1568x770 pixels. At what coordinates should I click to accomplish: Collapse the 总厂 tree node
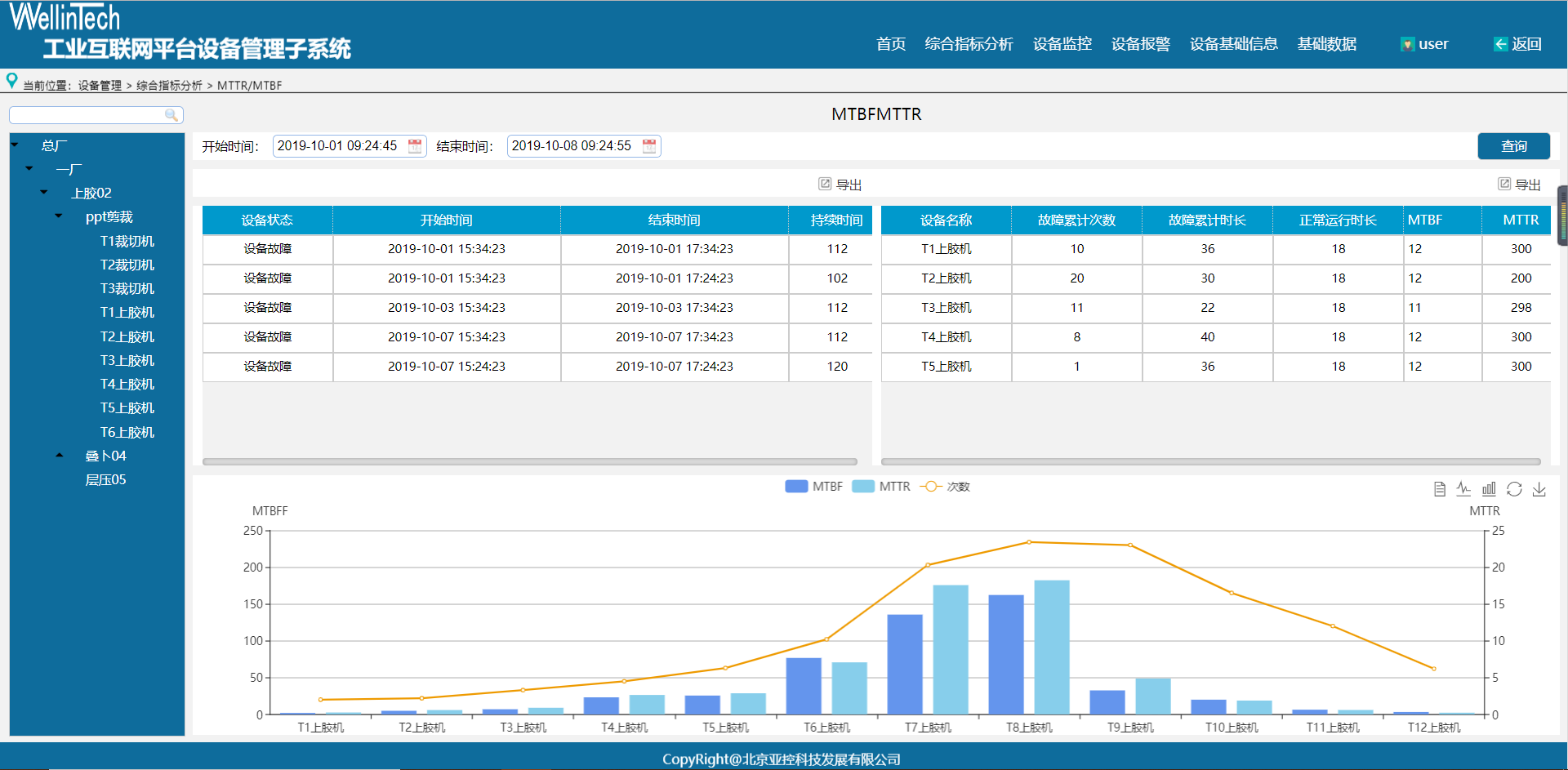tap(15, 145)
